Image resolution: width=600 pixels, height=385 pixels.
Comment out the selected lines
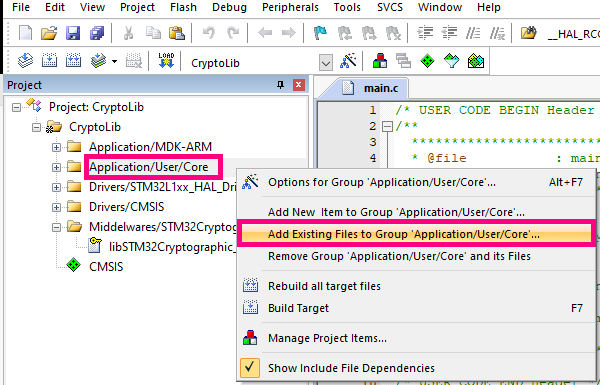pyautogui.click(x=473, y=33)
